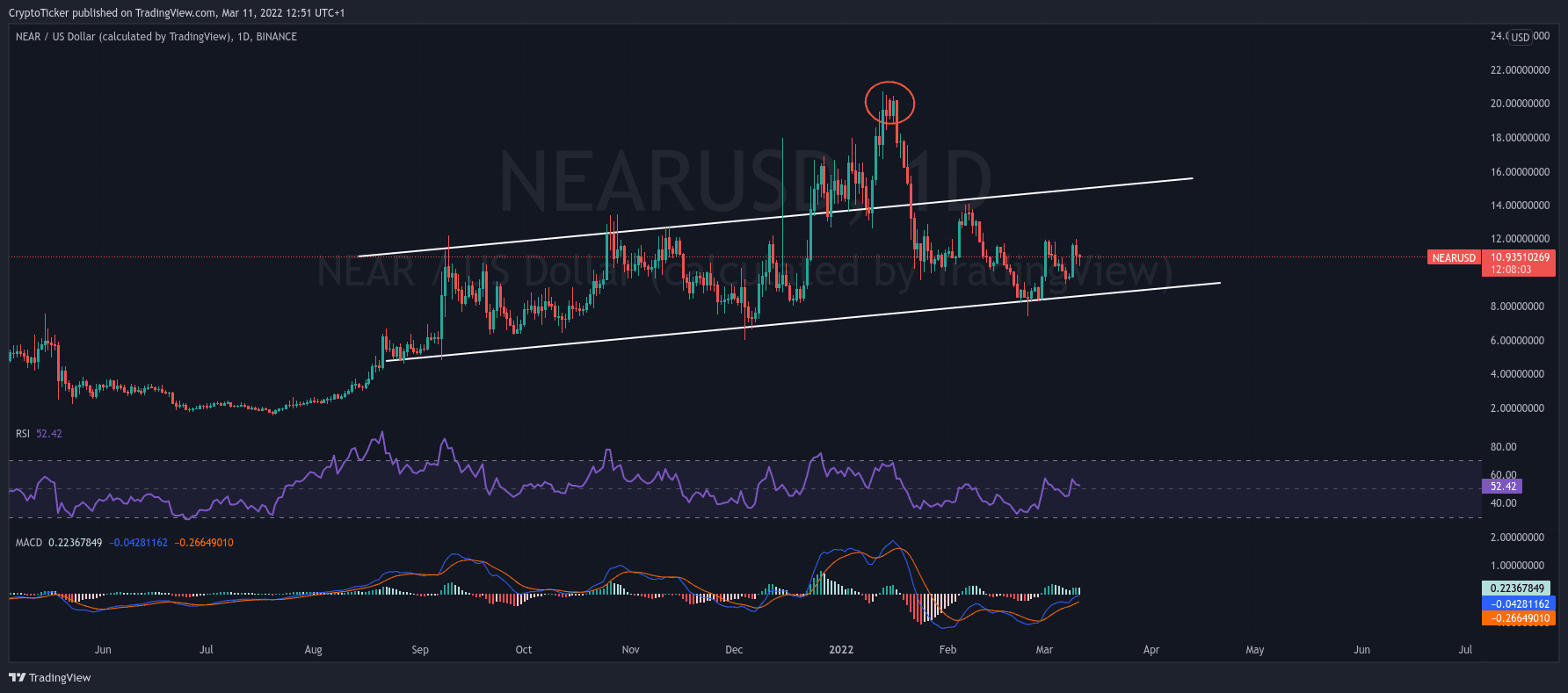Image resolution: width=1568 pixels, height=693 pixels.
Task: Click the MACD indicator legend label
Action: pos(29,543)
